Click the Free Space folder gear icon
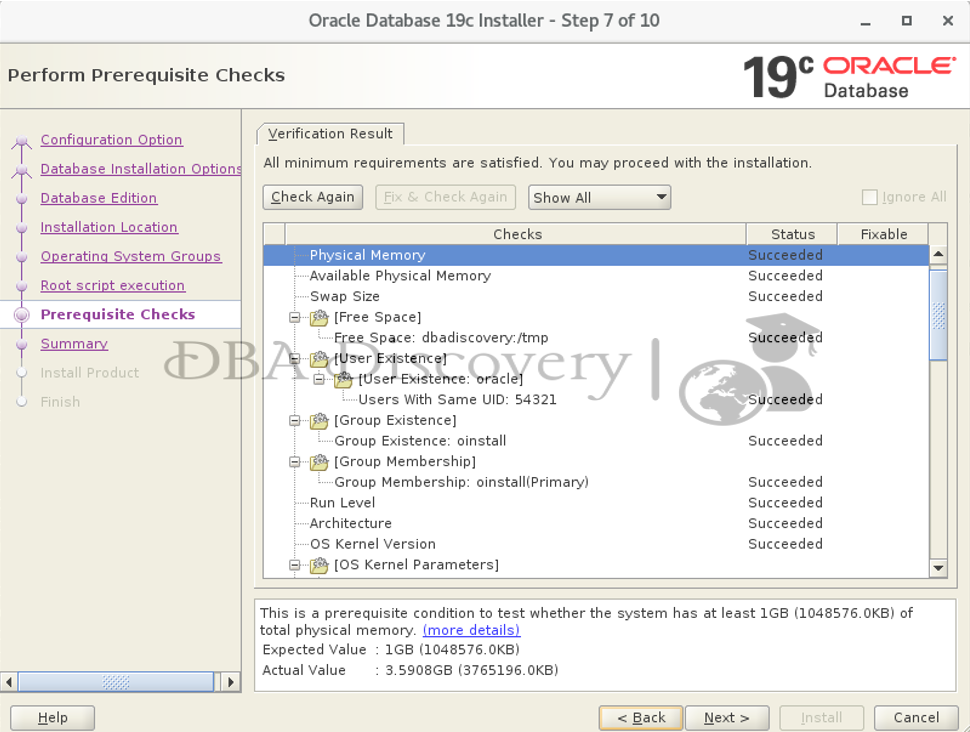The height and width of the screenshot is (732, 970). (319, 318)
